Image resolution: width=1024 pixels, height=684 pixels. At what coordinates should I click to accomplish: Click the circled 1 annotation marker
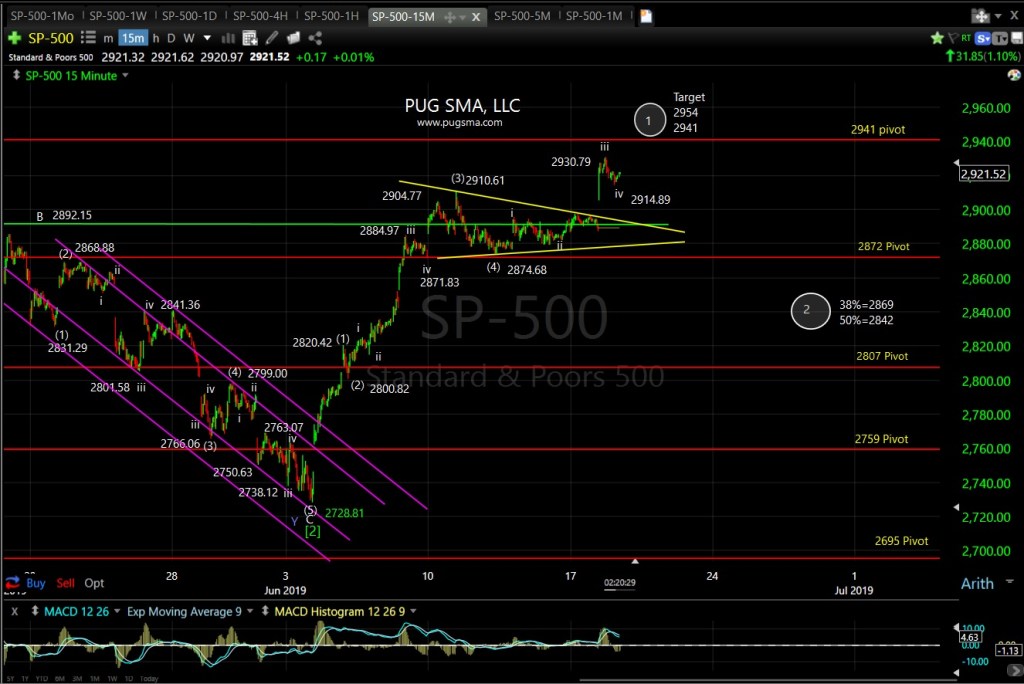point(649,120)
